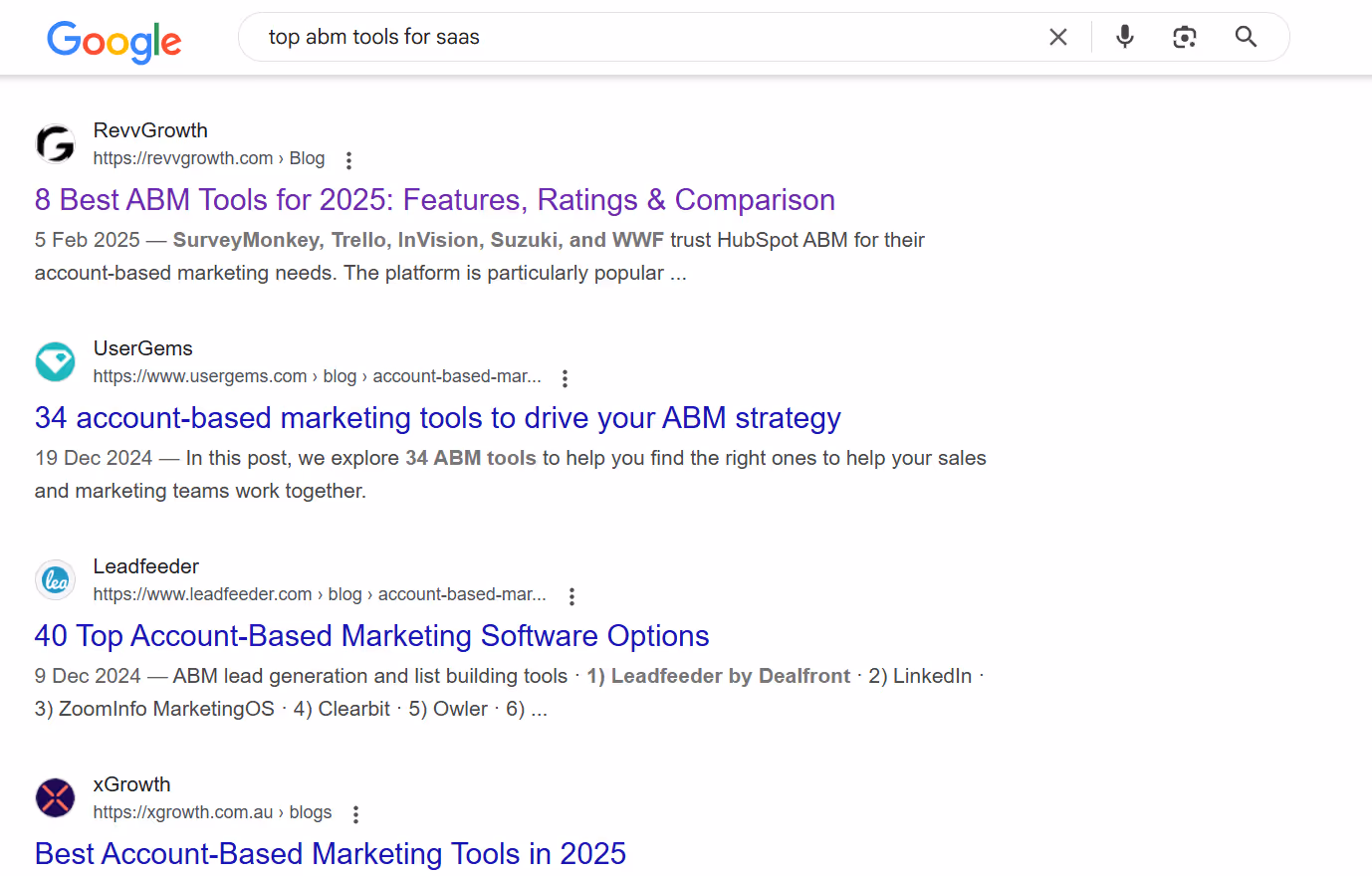
Task: Click 'Leadfeeder by Dealfront' snippet text
Action: pos(731,676)
